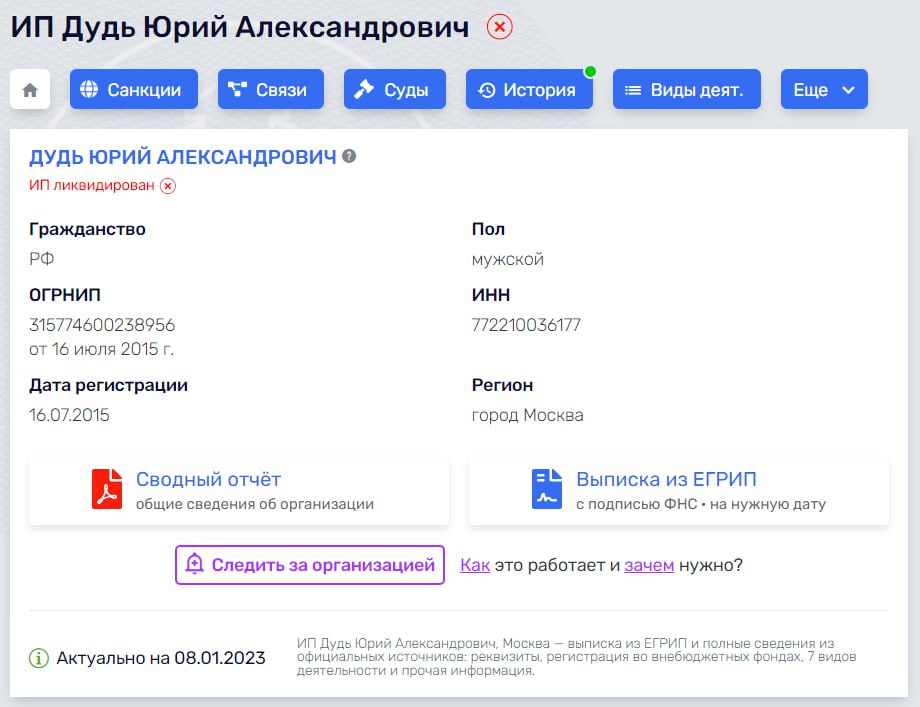Open the зачем link
The width and height of the screenshot is (920, 707).
pos(649,565)
